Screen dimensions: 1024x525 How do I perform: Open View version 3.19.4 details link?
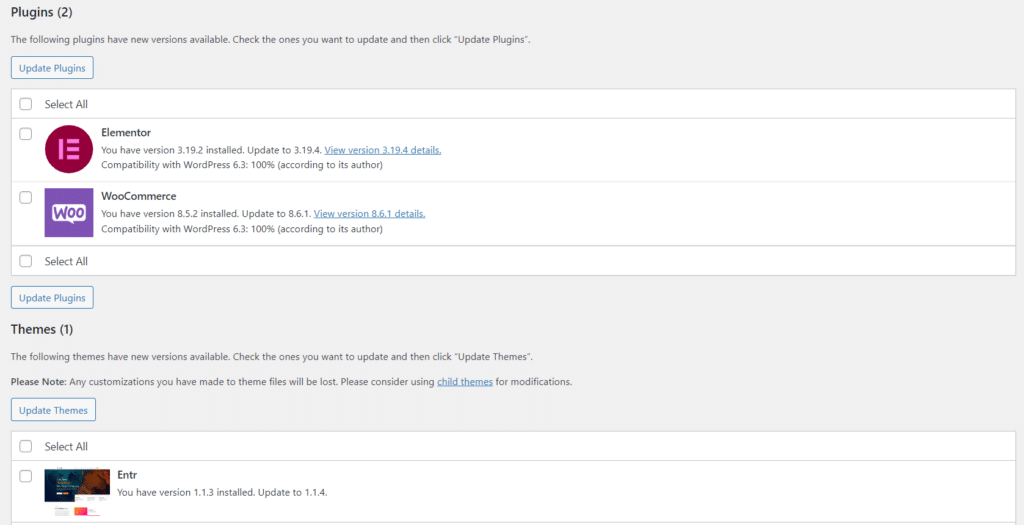(383, 150)
